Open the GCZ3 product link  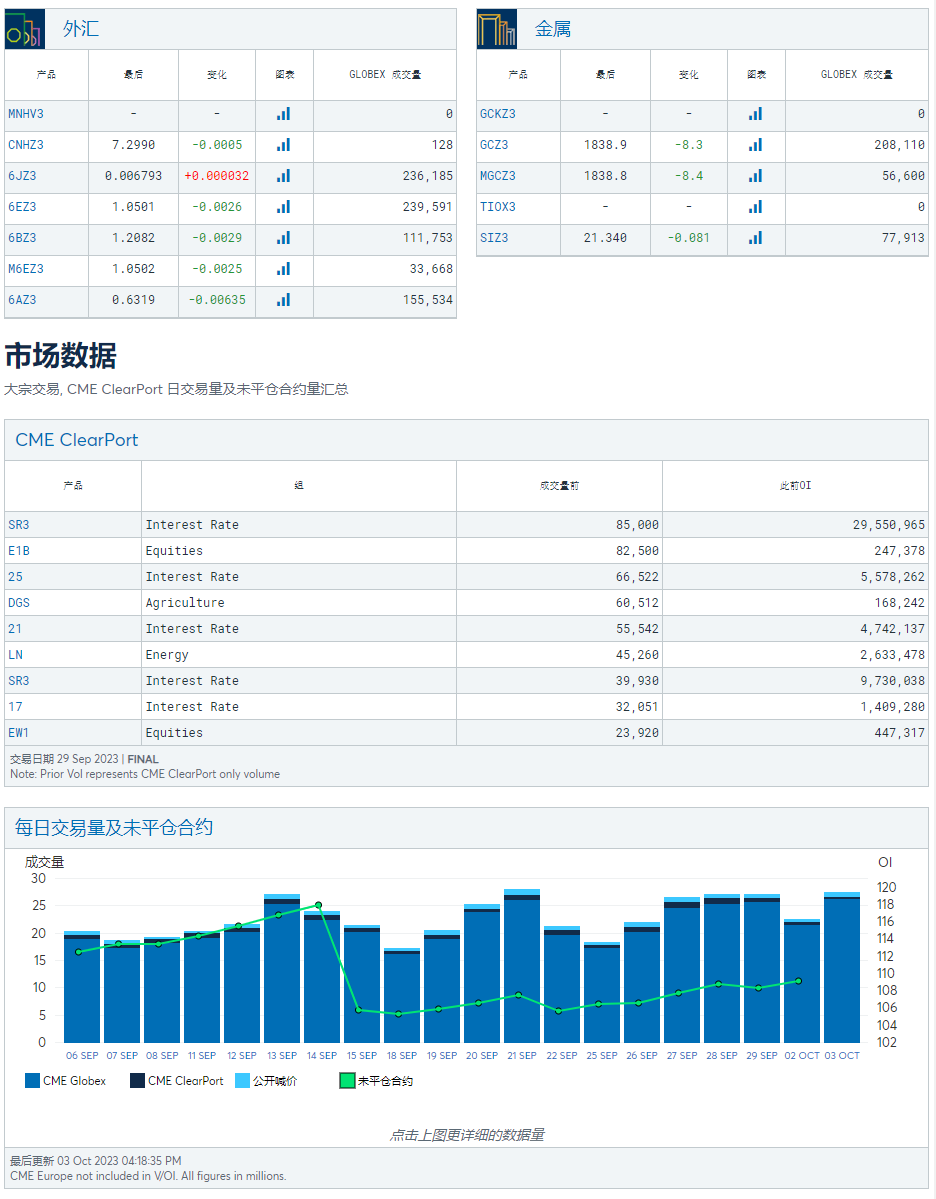pyautogui.click(x=494, y=145)
